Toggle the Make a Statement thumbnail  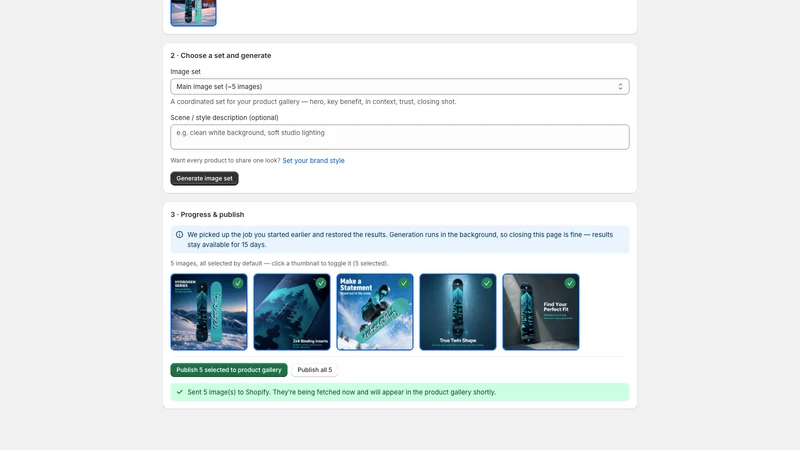coord(375,312)
